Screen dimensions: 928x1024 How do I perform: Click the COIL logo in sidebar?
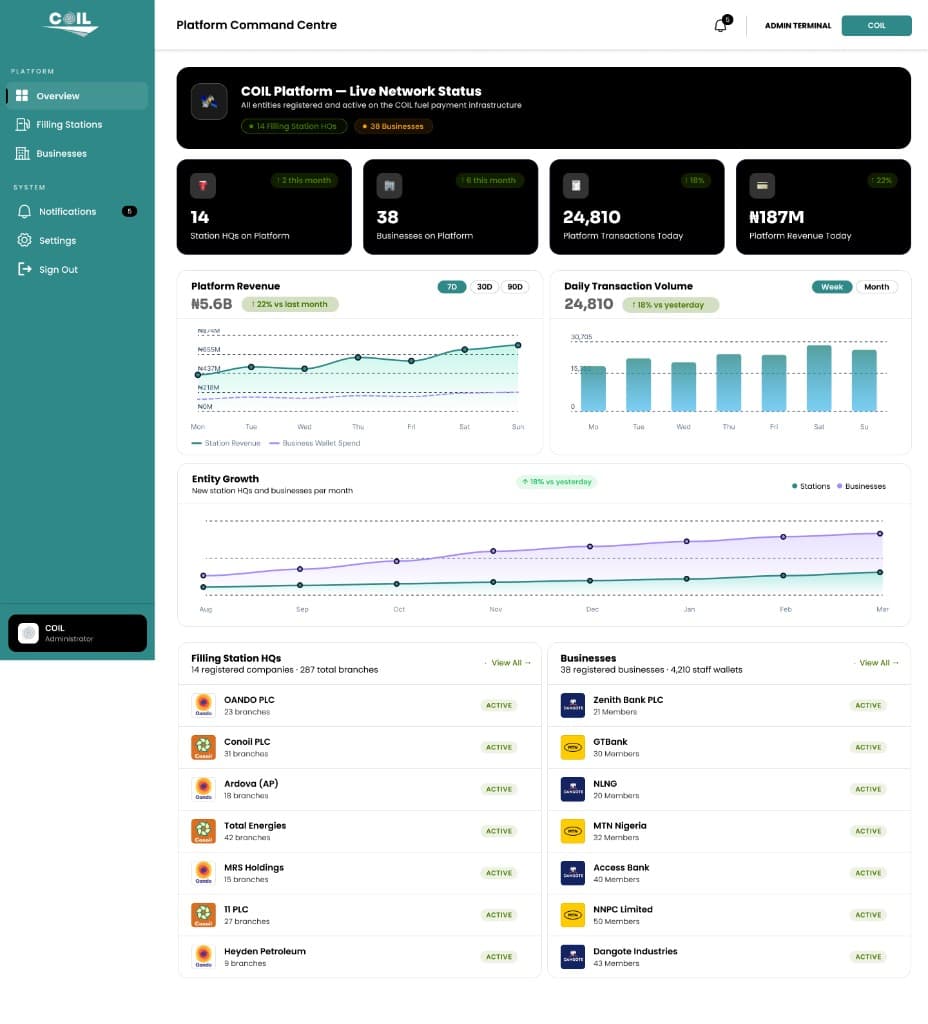point(71,24)
